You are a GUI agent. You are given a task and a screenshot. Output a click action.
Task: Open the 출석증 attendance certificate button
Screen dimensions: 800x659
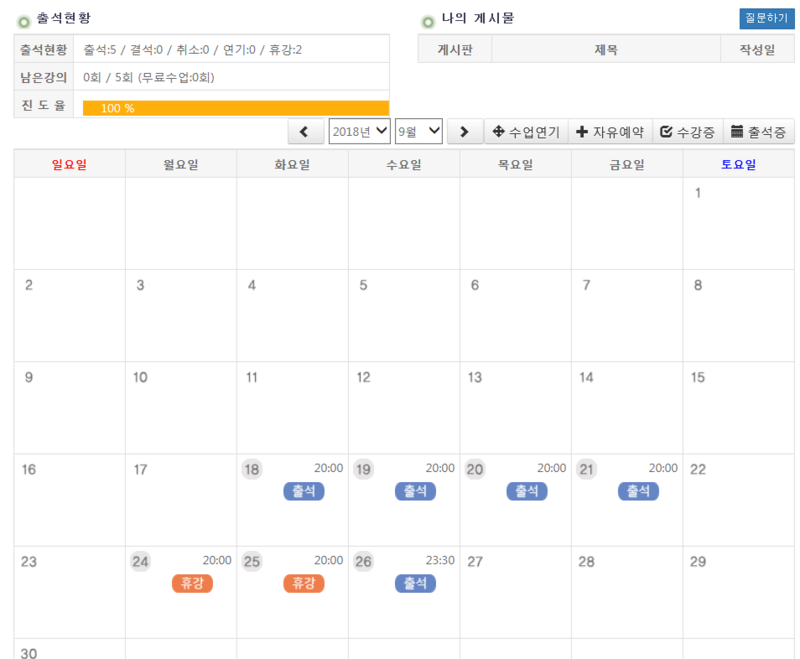click(x=759, y=132)
